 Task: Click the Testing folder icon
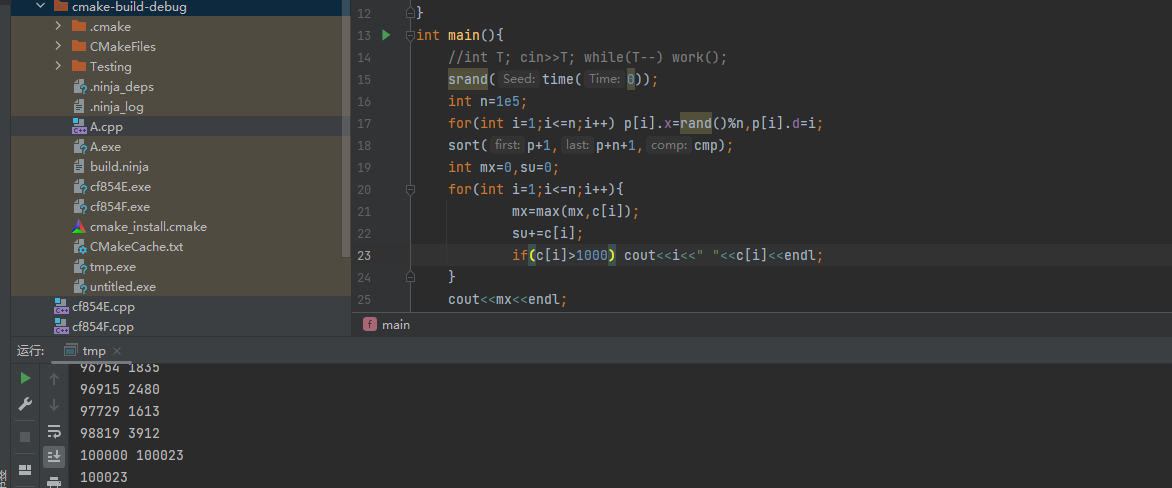pyautogui.click(x=79, y=67)
